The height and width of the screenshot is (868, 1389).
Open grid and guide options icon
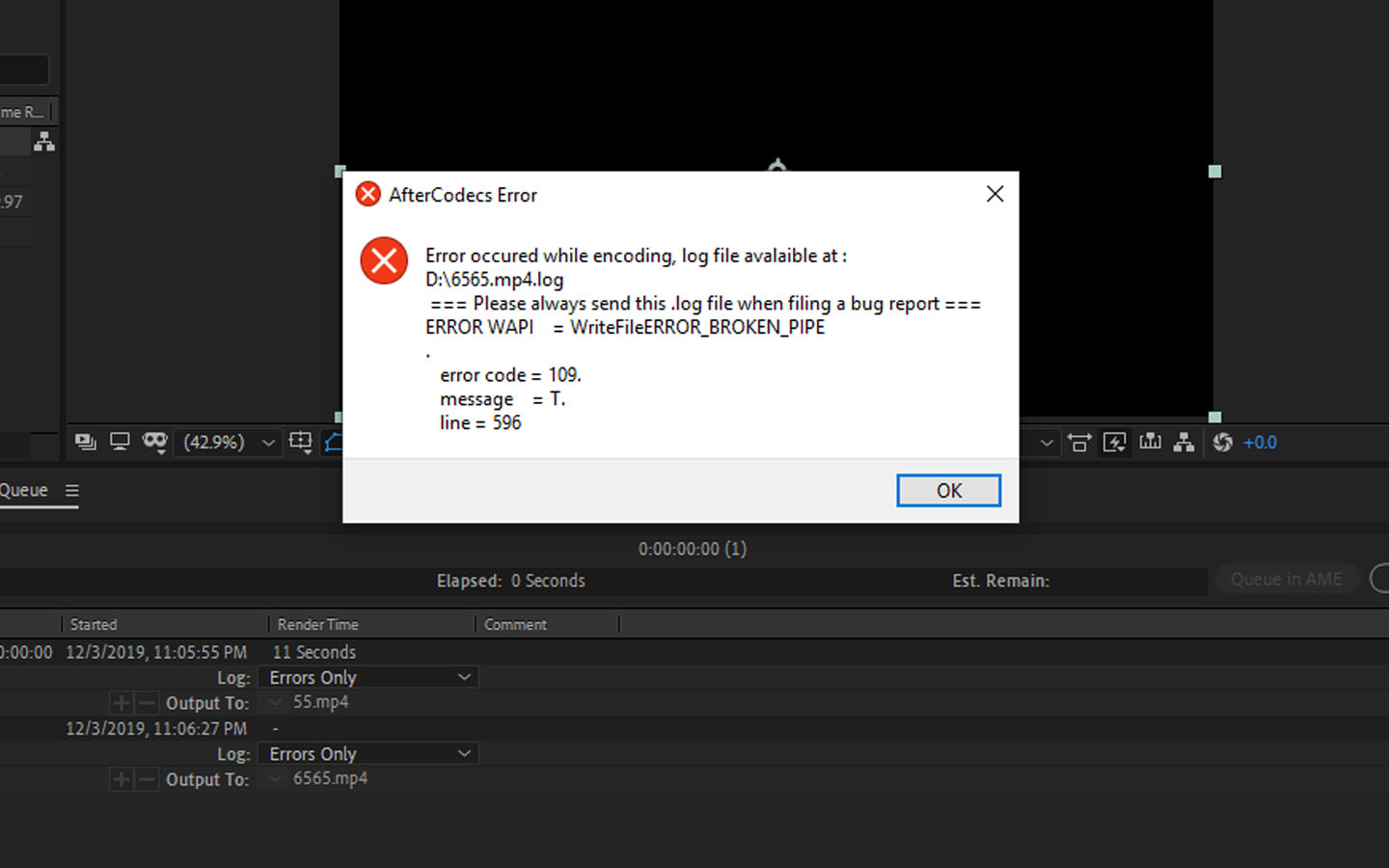[301, 442]
